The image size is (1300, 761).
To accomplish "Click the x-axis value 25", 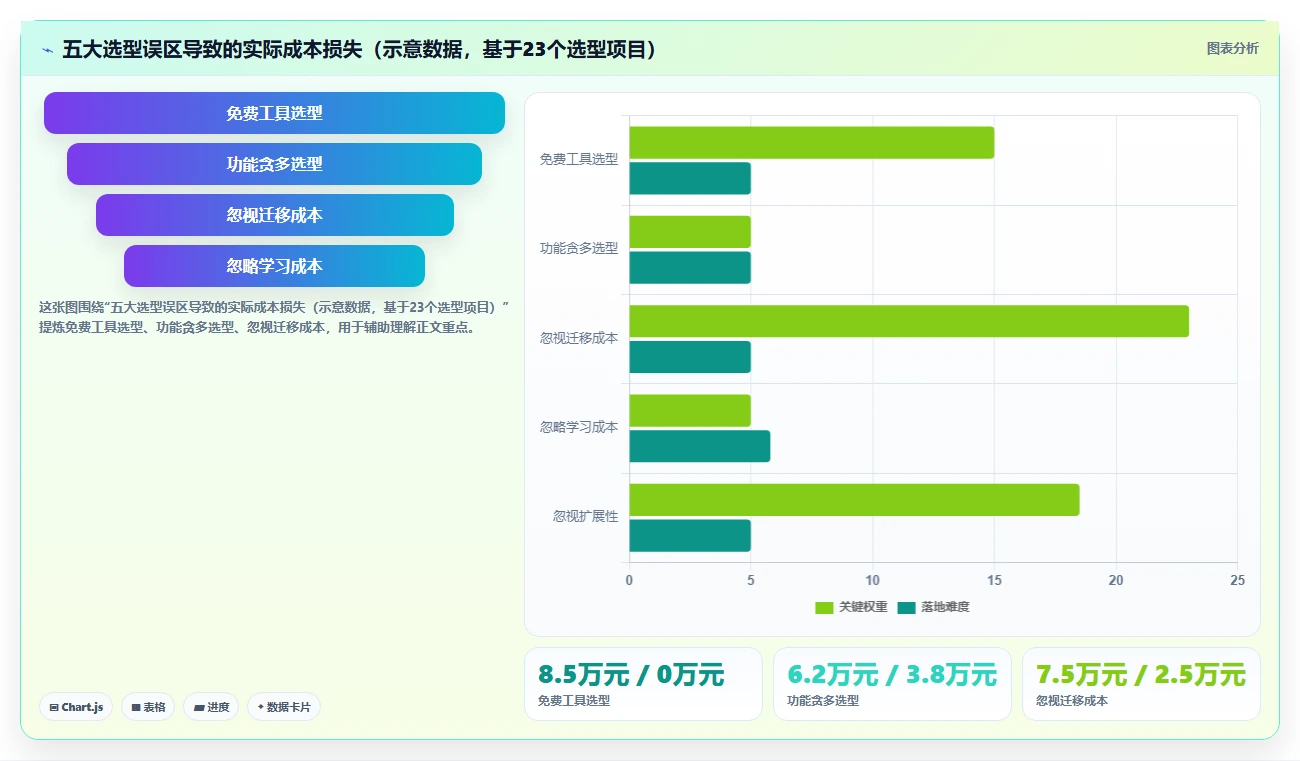I will [x=1237, y=581].
